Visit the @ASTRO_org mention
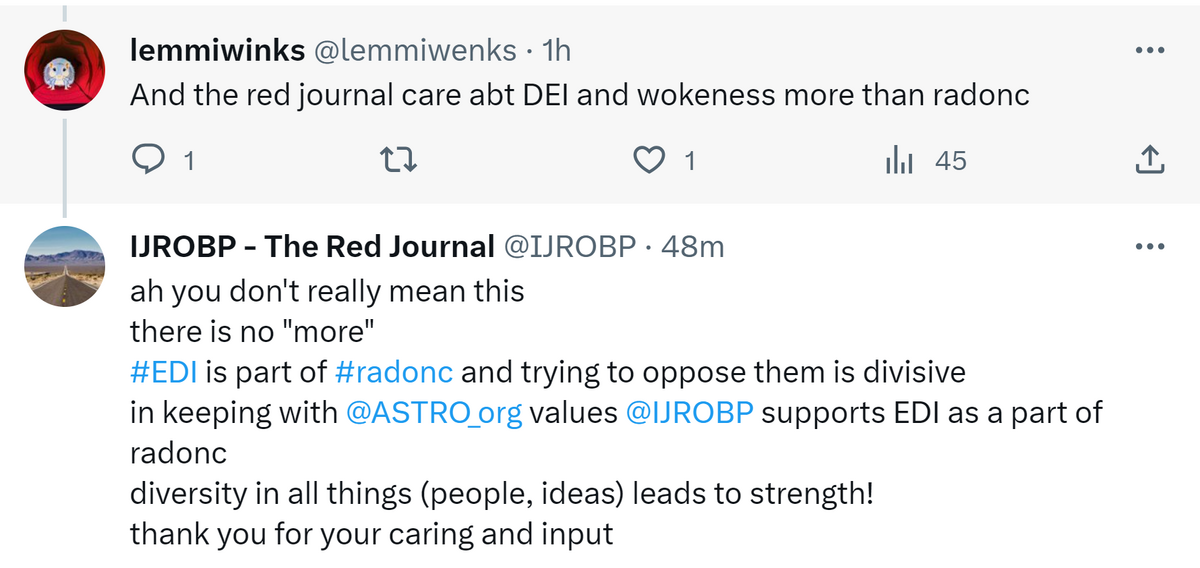1200x568 pixels. point(434,413)
